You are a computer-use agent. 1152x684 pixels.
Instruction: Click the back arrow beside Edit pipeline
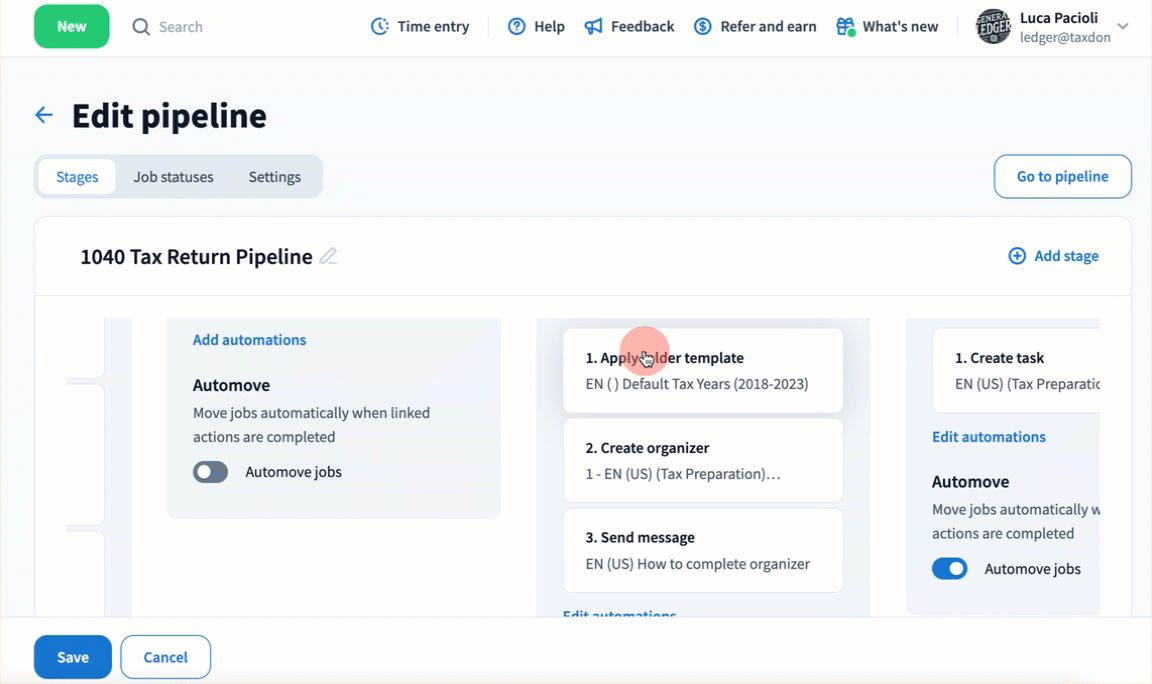[44, 115]
